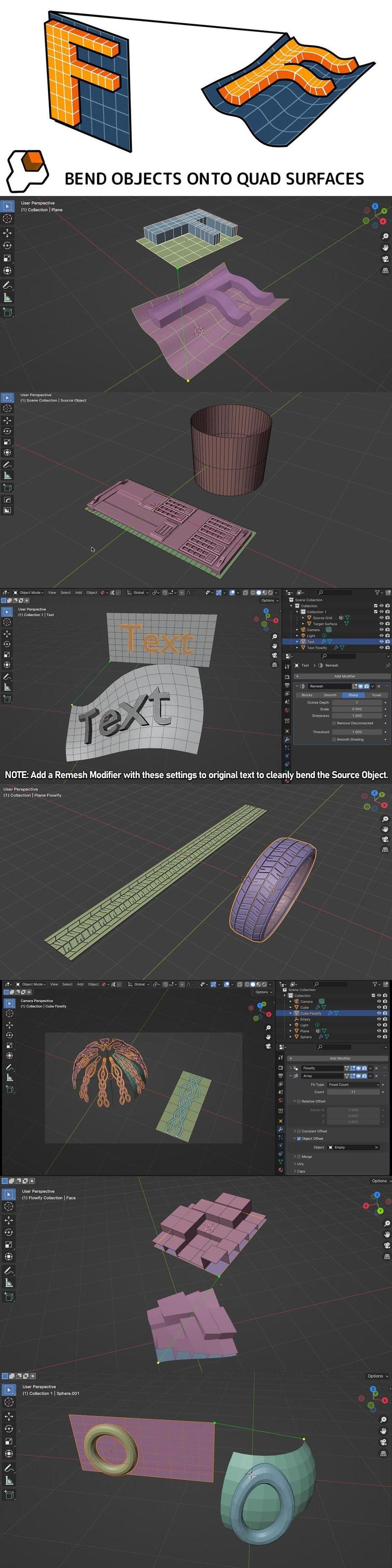Image resolution: width=392 pixels, height=1568 pixels.
Task: Click Octree Depth value slider
Action: (356, 703)
